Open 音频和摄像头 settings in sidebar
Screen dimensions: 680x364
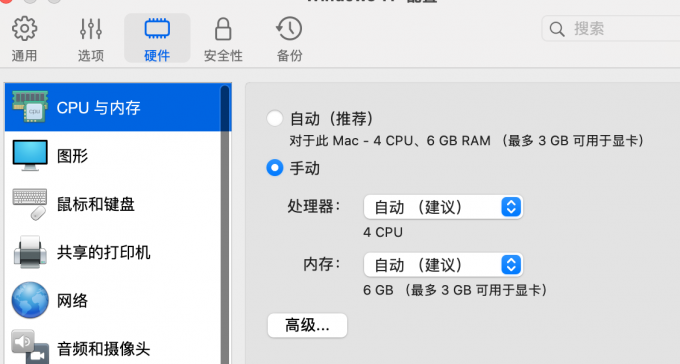pos(113,348)
